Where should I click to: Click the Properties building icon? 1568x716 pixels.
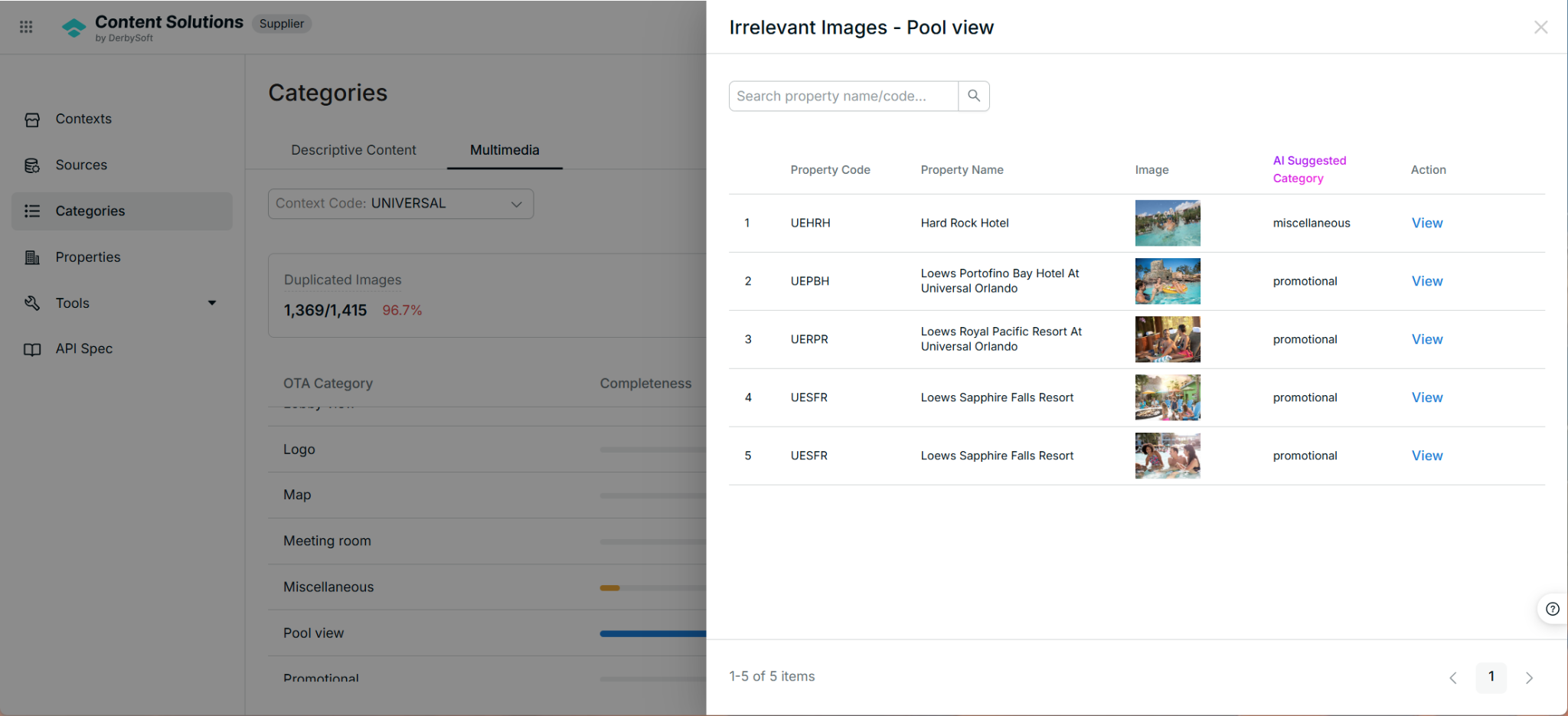pos(32,257)
